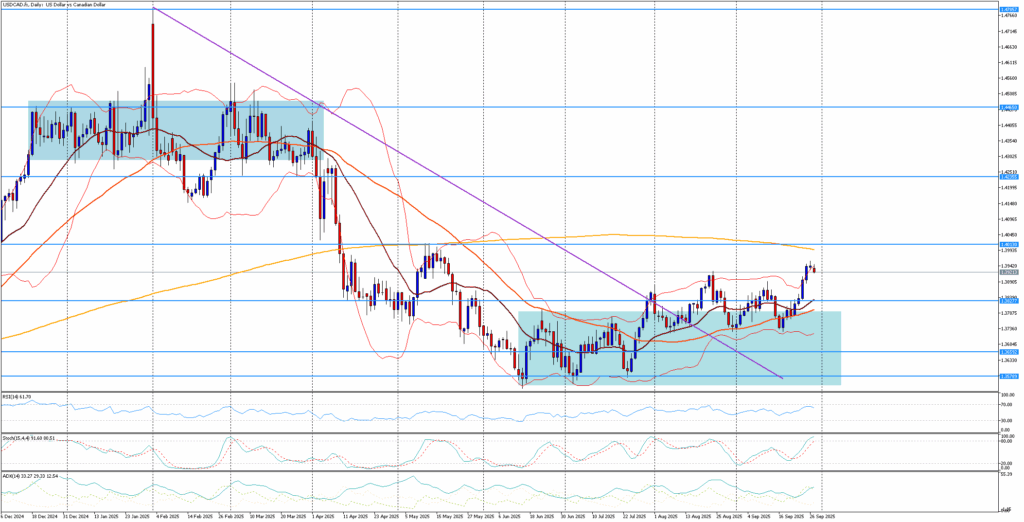Select the yellow long-term moving average line

pos(600,236)
